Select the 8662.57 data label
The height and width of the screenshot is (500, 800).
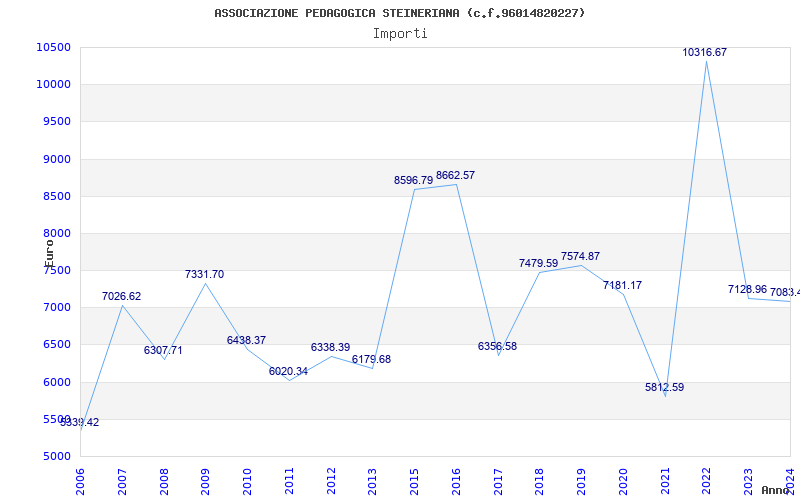coord(455,175)
